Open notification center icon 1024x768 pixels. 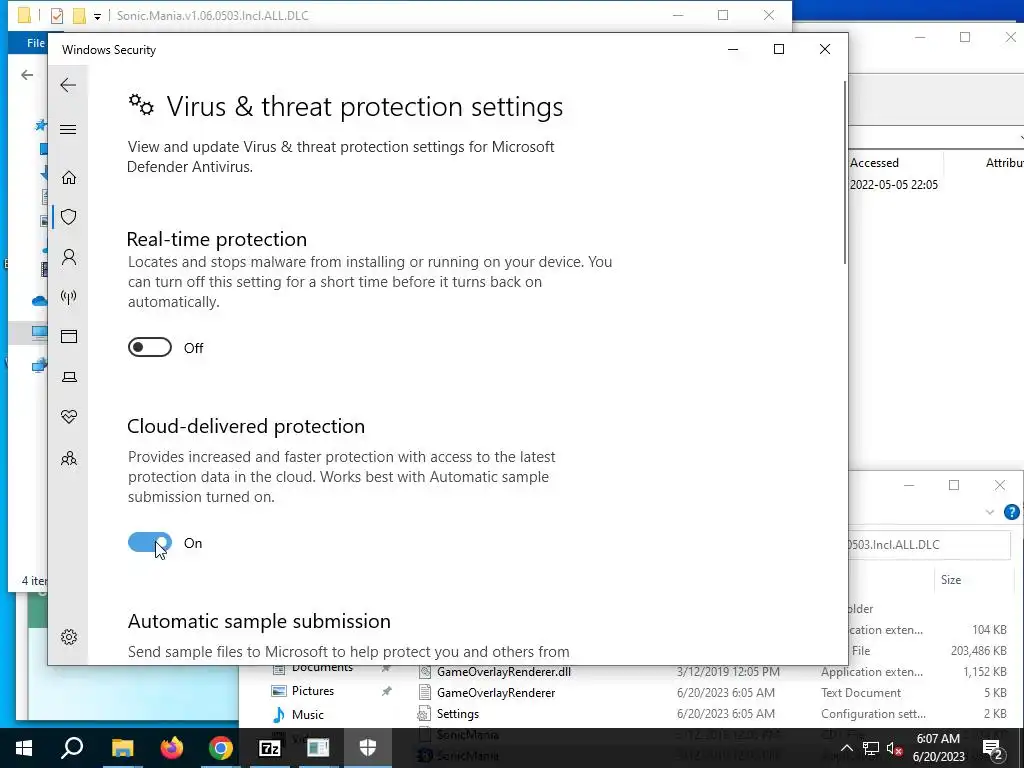(x=992, y=749)
